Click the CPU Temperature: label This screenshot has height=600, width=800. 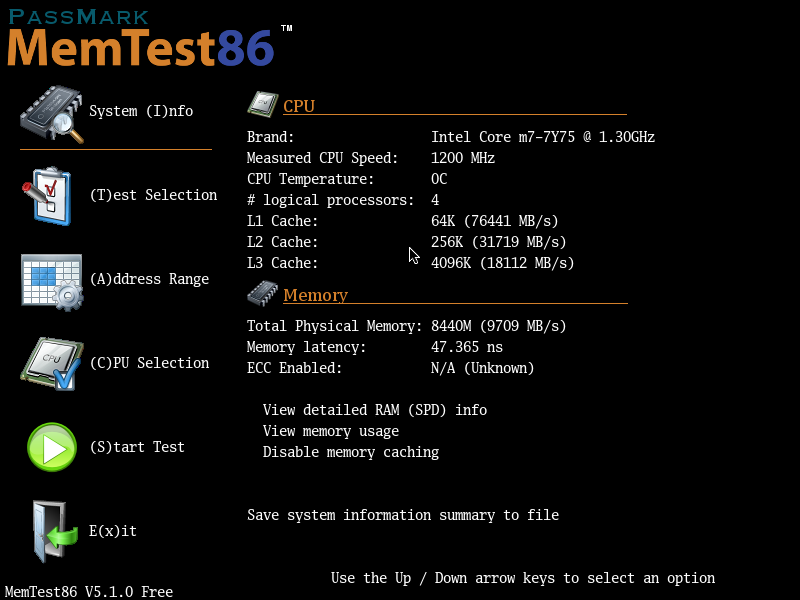pos(311,179)
